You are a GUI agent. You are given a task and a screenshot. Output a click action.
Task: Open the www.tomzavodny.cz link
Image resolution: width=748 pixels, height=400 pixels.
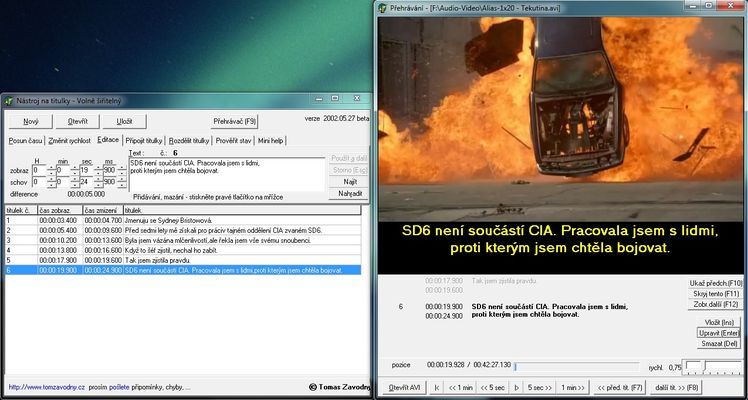[x=47, y=387]
